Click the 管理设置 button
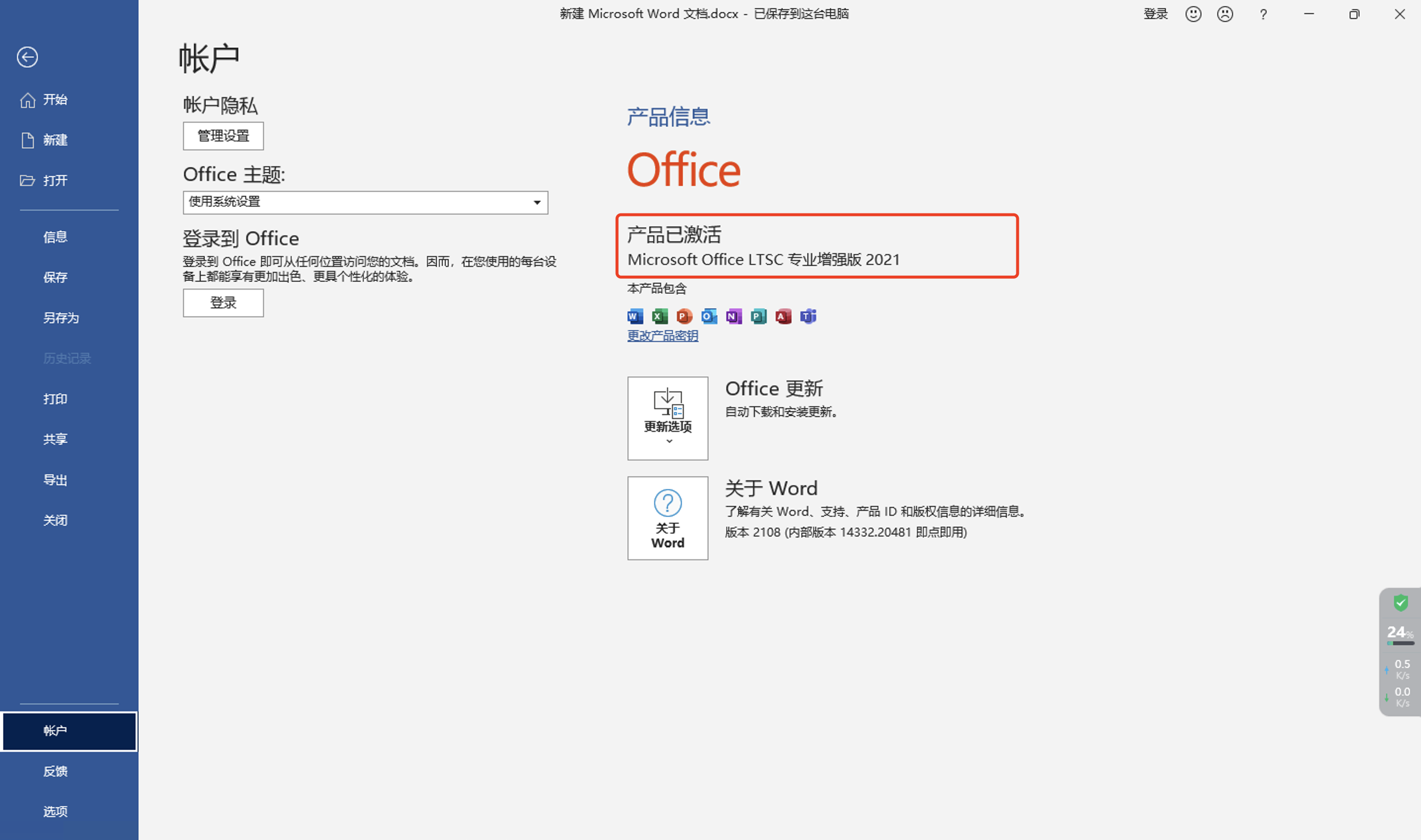 click(x=223, y=136)
